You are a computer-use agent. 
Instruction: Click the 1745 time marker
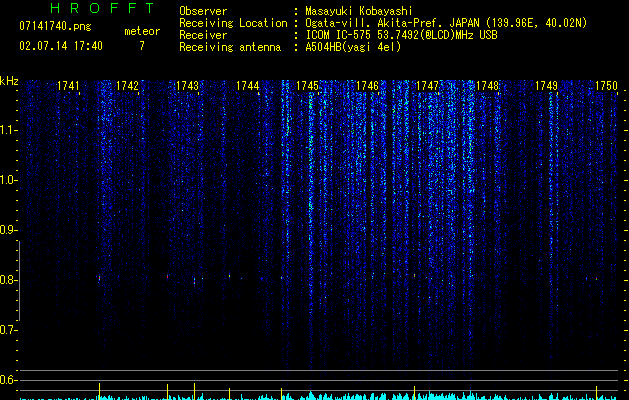307,85
